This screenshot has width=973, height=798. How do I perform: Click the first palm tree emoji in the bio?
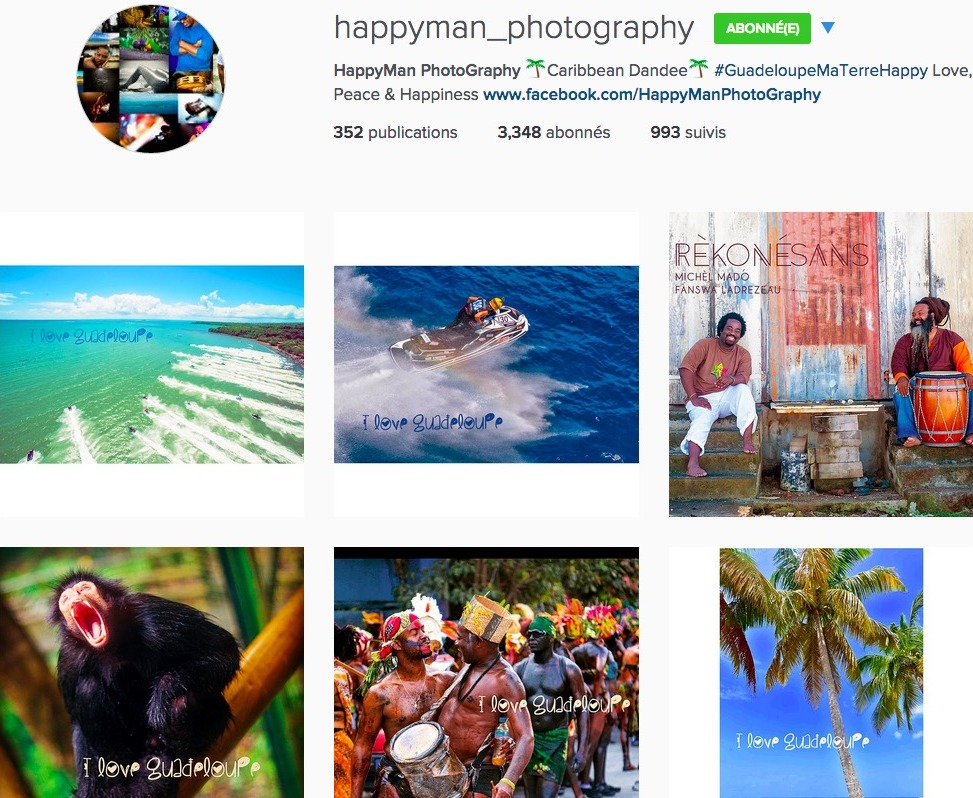pos(534,68)
